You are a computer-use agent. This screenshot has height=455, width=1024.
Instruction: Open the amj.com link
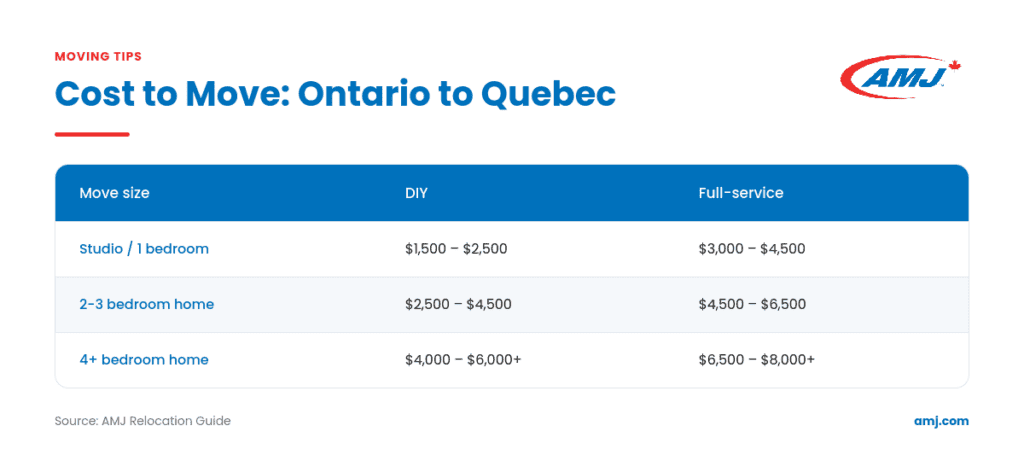point(941,421)
